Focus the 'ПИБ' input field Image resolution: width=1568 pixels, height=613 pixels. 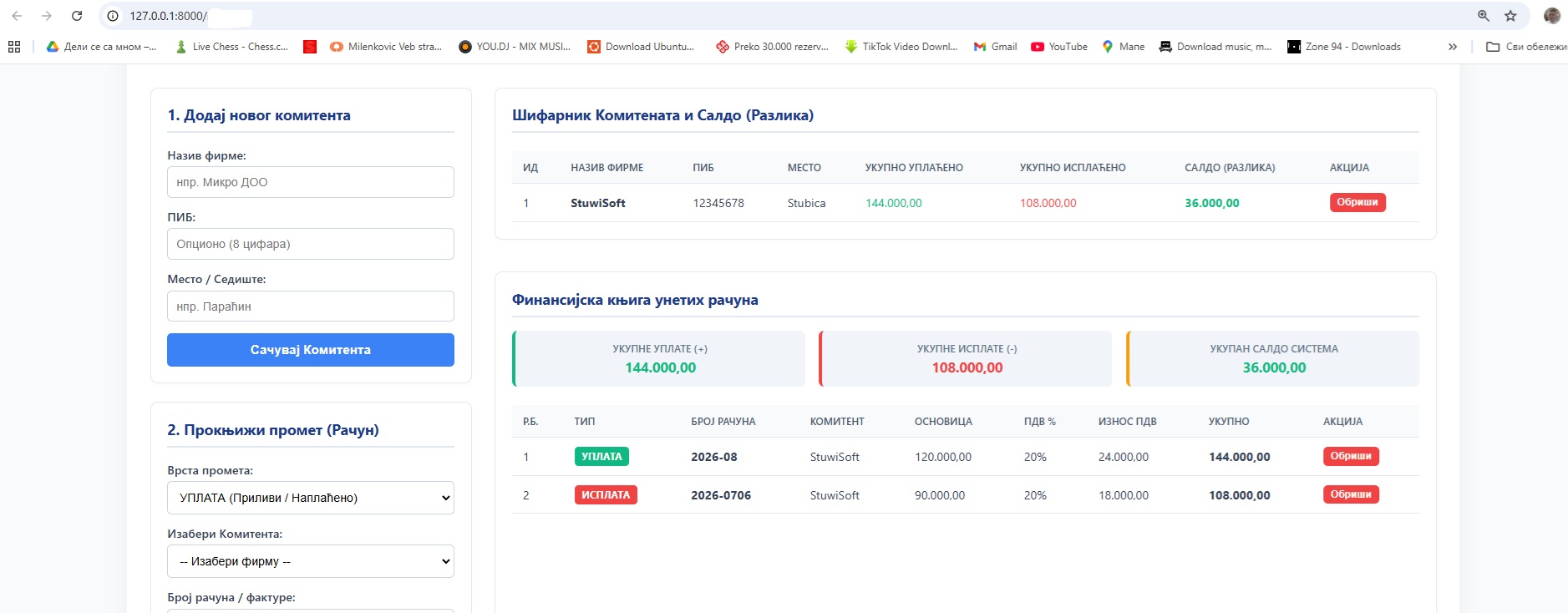[x=311, y=244]
